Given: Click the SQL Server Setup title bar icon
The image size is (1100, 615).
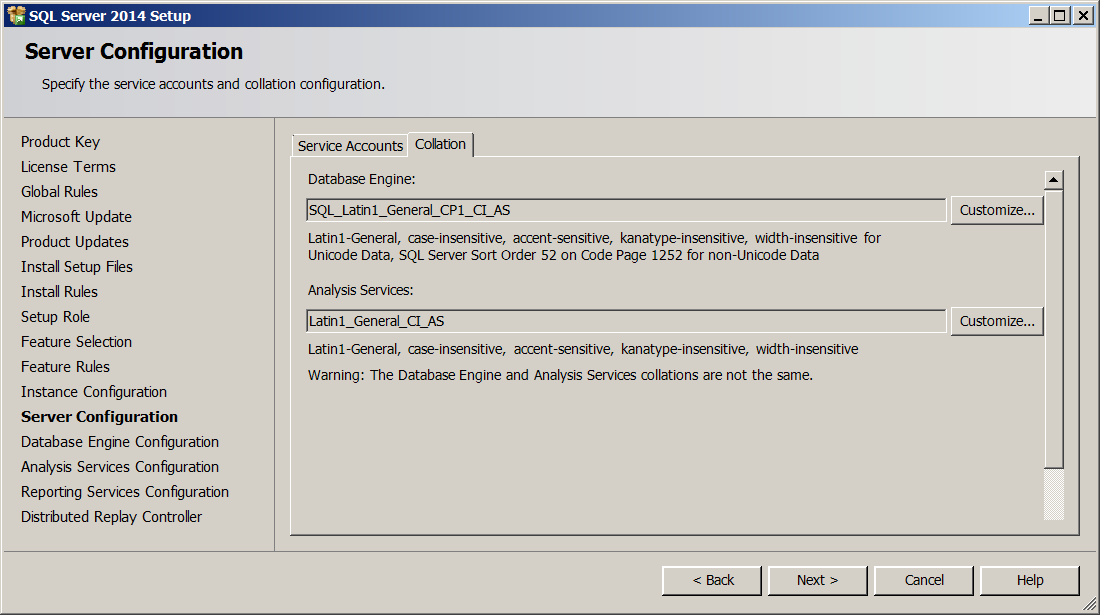Looking at the screenshot, I should point(16,15).
